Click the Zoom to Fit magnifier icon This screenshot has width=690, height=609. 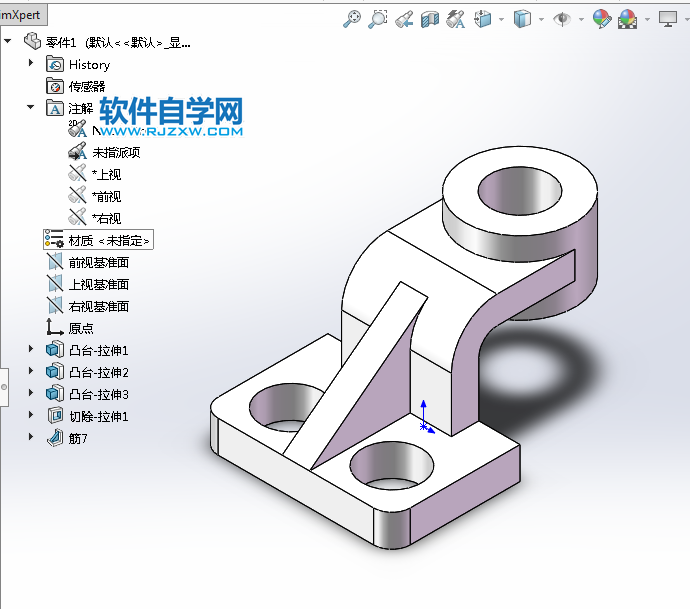(352, 19)
